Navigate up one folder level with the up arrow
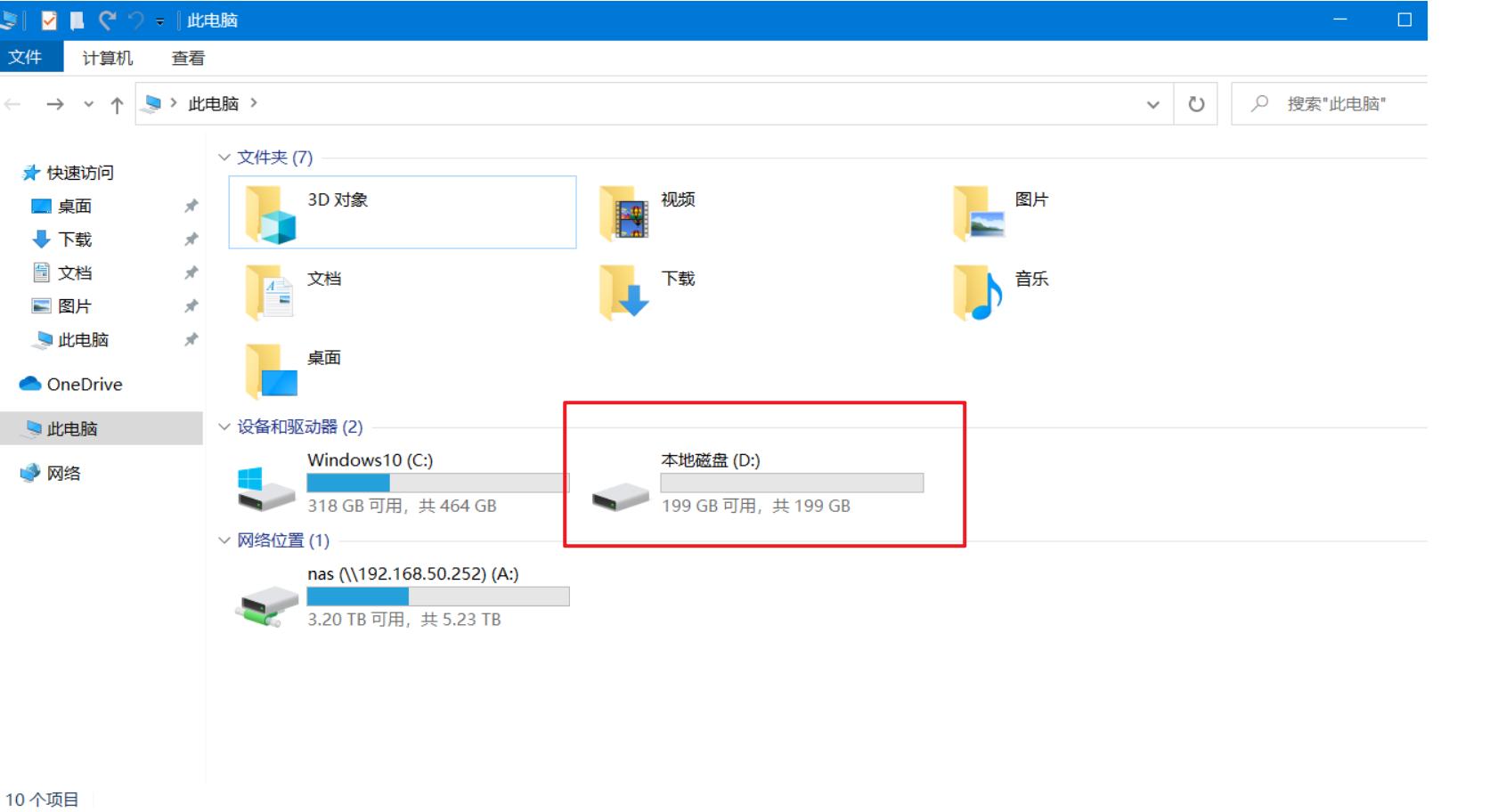 coord(116,103)
